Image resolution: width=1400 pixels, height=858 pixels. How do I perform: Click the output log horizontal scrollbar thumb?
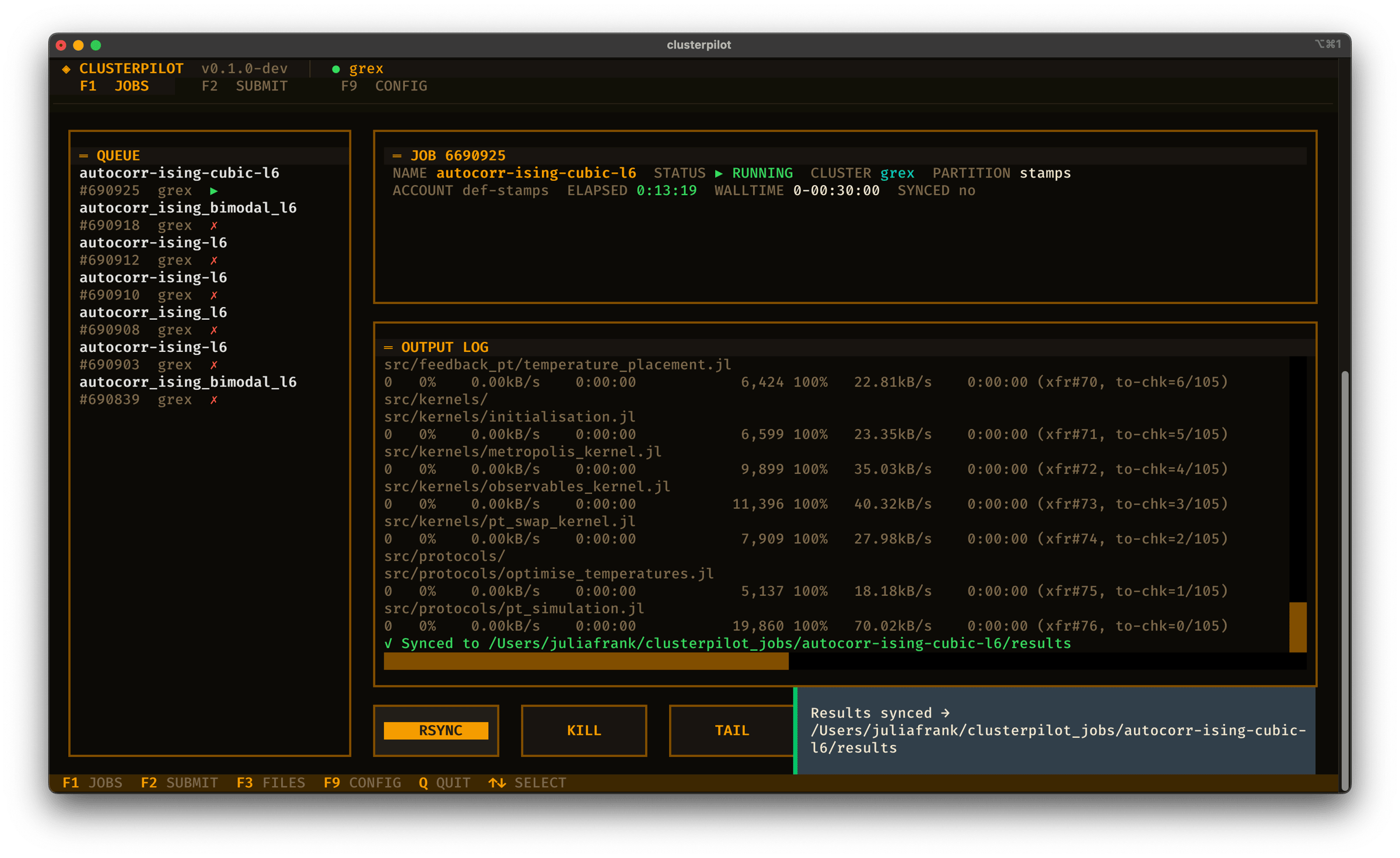[586, 661]
